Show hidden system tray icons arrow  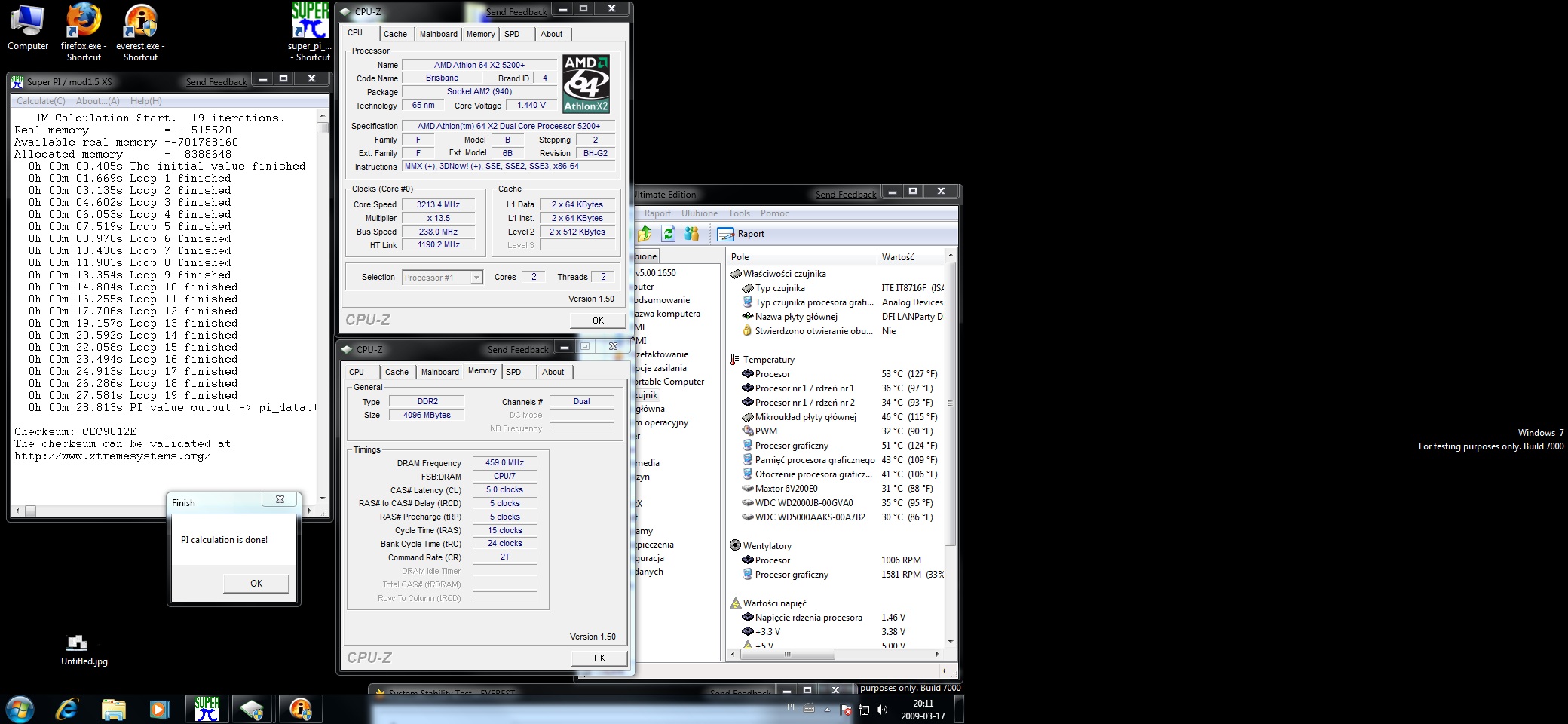[827, 710]
